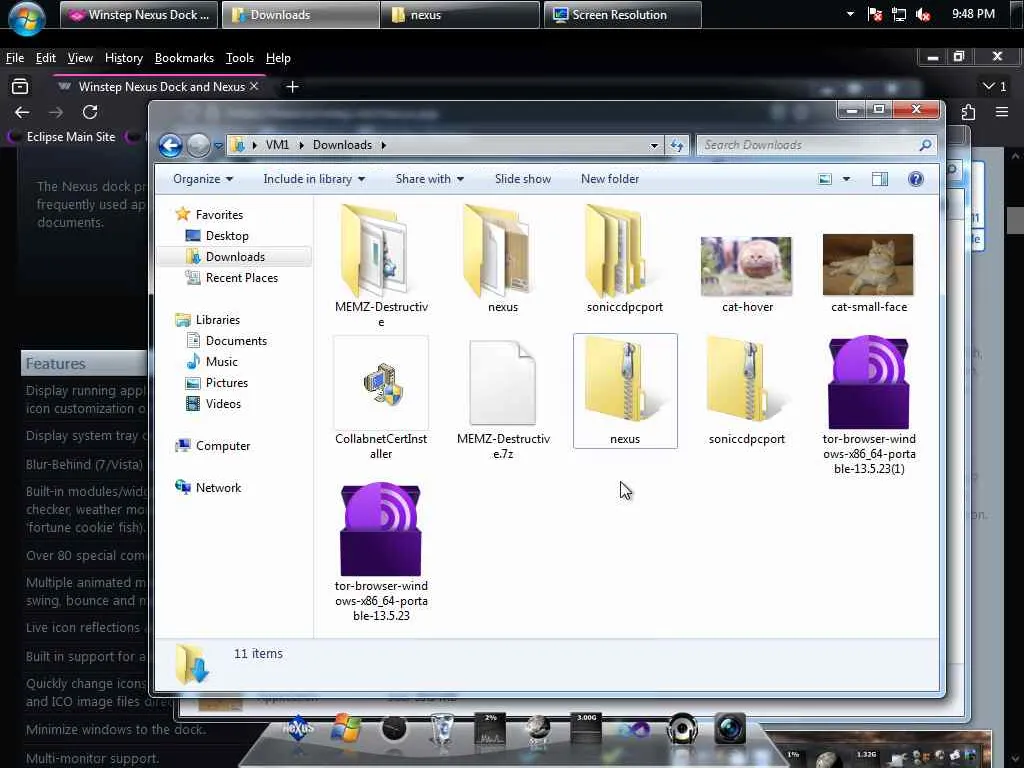Viewport: 1024px width, 768px height.
Task: Expand the VM1 breadcrumb arrow
Action: point(301,145)
